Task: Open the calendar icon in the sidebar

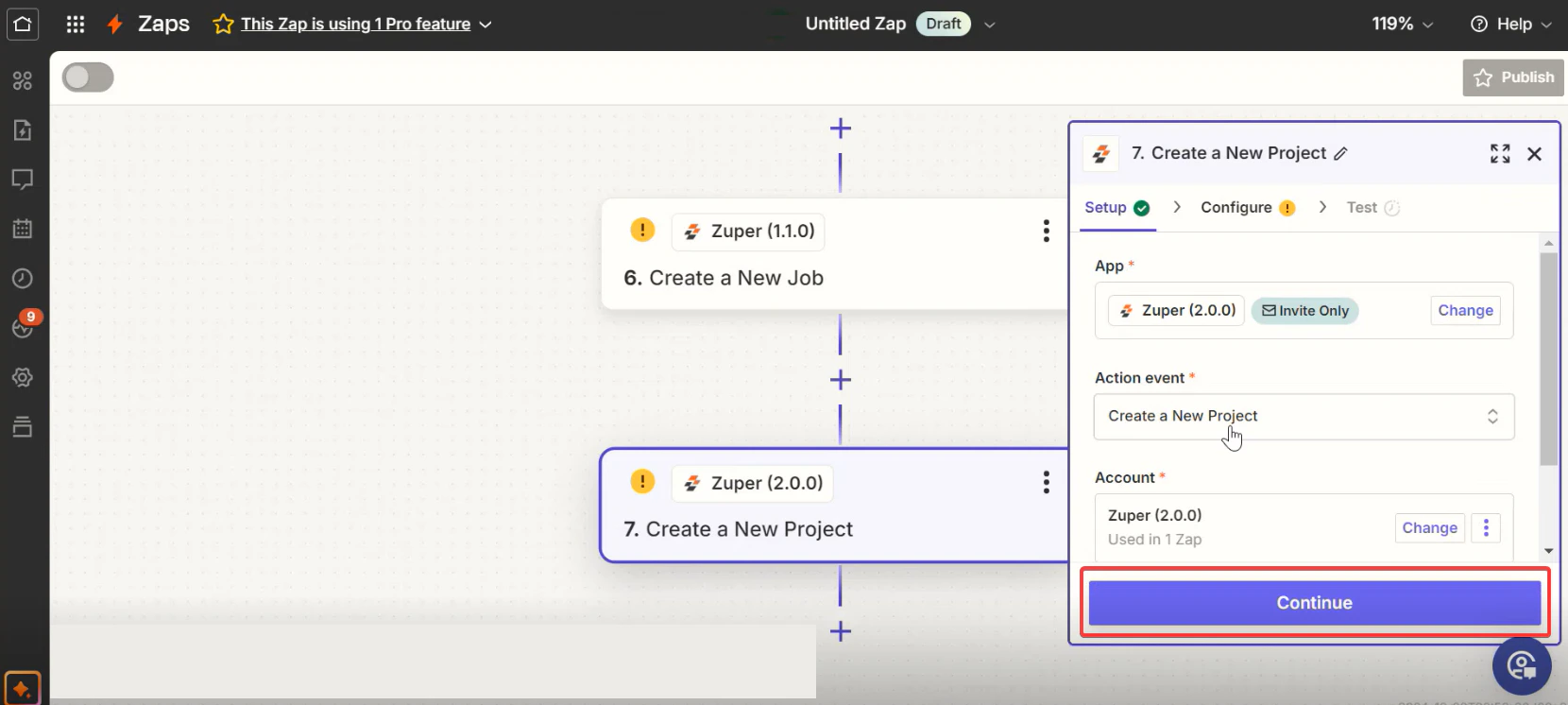Action: point(23,228)
